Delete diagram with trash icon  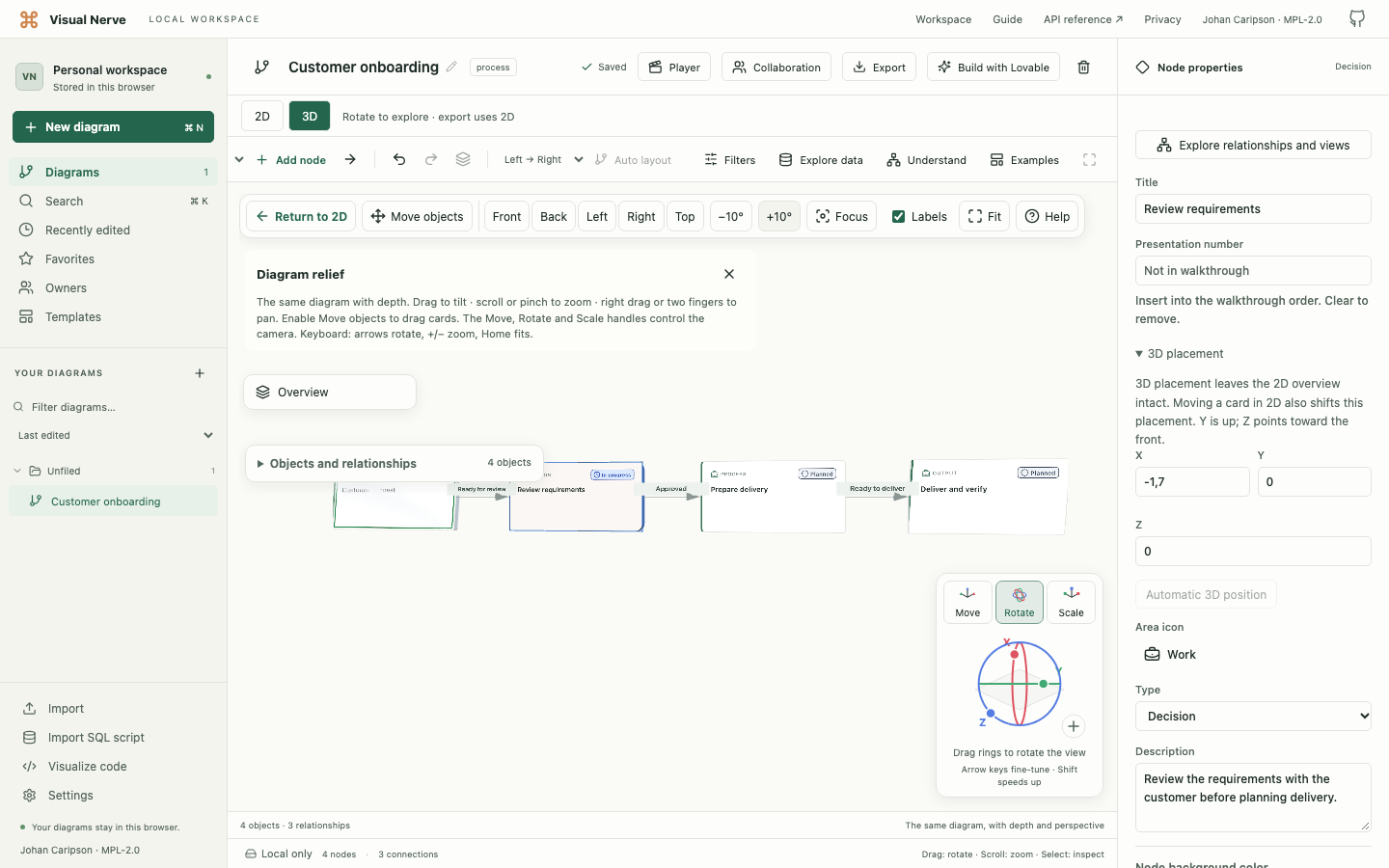point(1084,68)
